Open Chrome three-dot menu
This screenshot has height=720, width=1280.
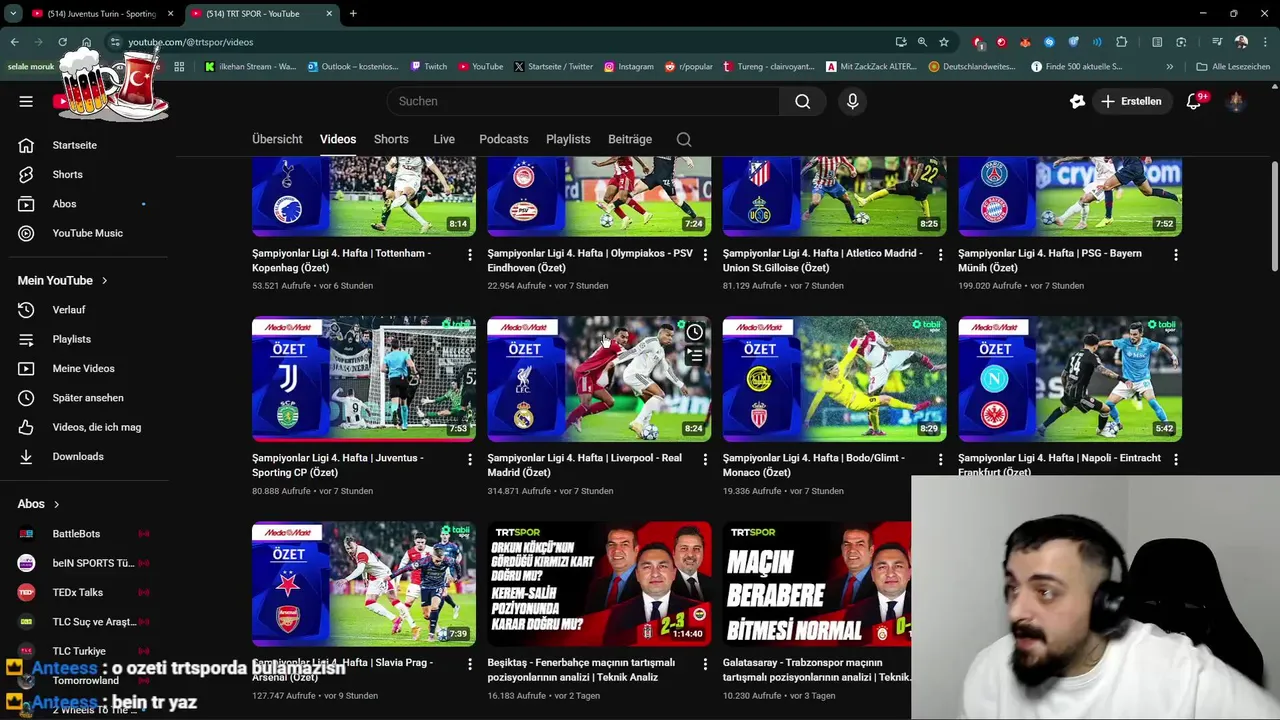point(1265,42)
